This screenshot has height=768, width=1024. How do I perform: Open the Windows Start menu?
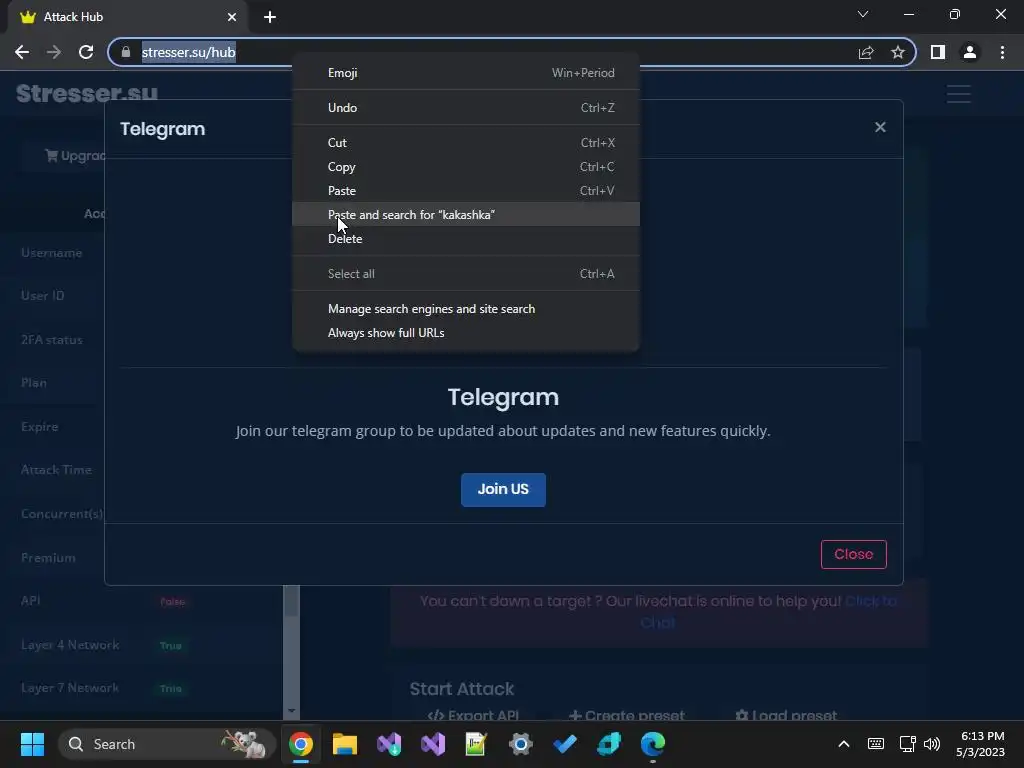click(x=32, y=744)
